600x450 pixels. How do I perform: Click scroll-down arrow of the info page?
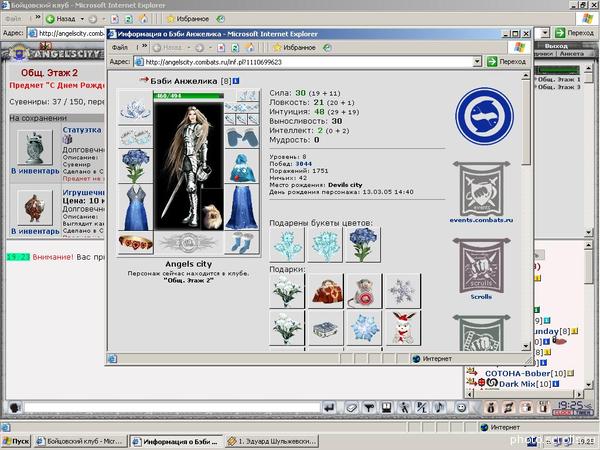[x=526, y=346]
